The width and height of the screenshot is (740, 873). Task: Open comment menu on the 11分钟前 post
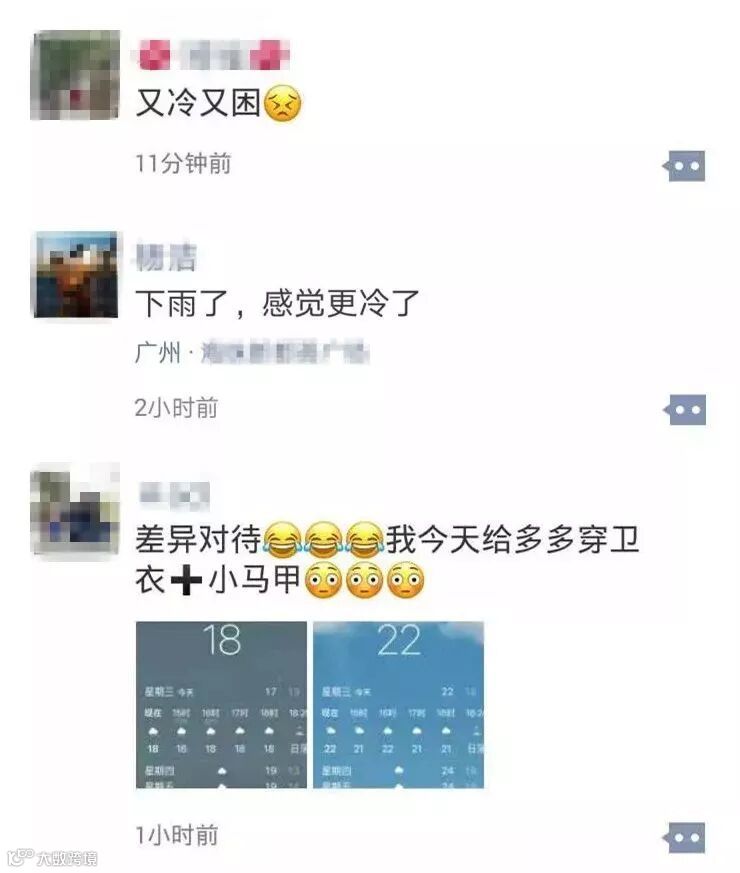coord(684,166)
